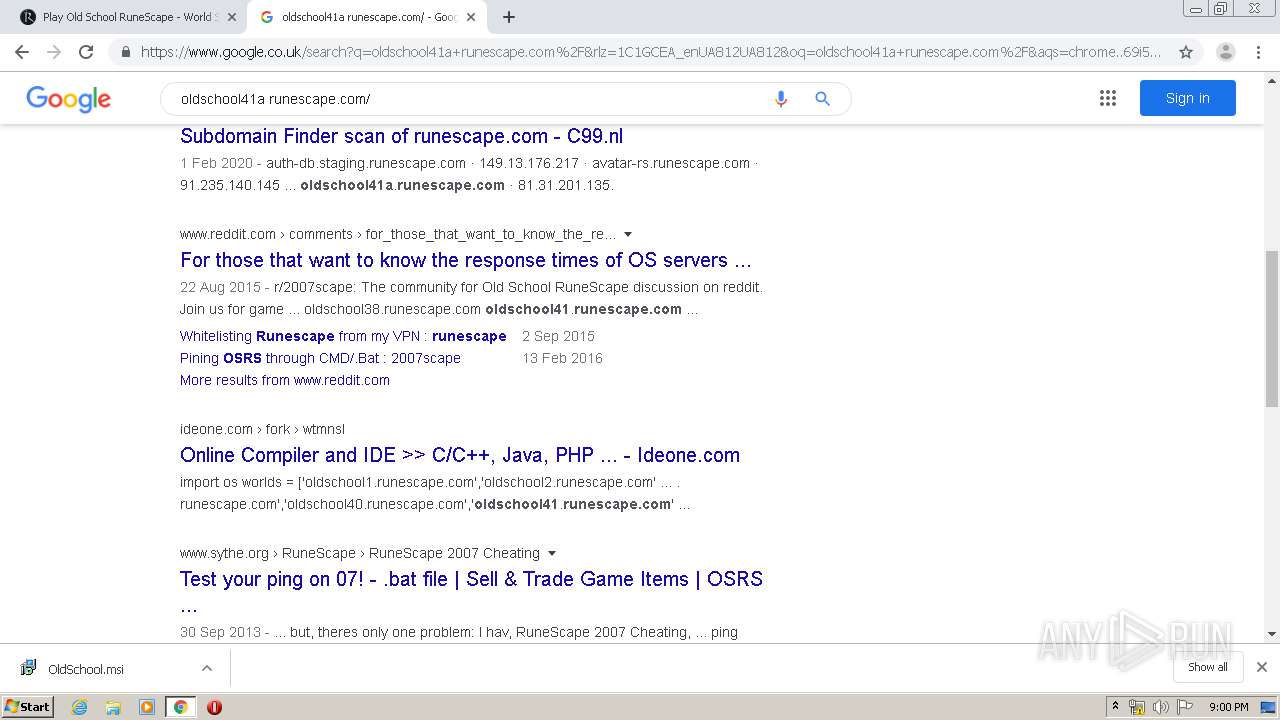Reload the page with the refresh icon
Image resolution: width=1280 pixels, height=720 pixels.
(x=86, y=52)
